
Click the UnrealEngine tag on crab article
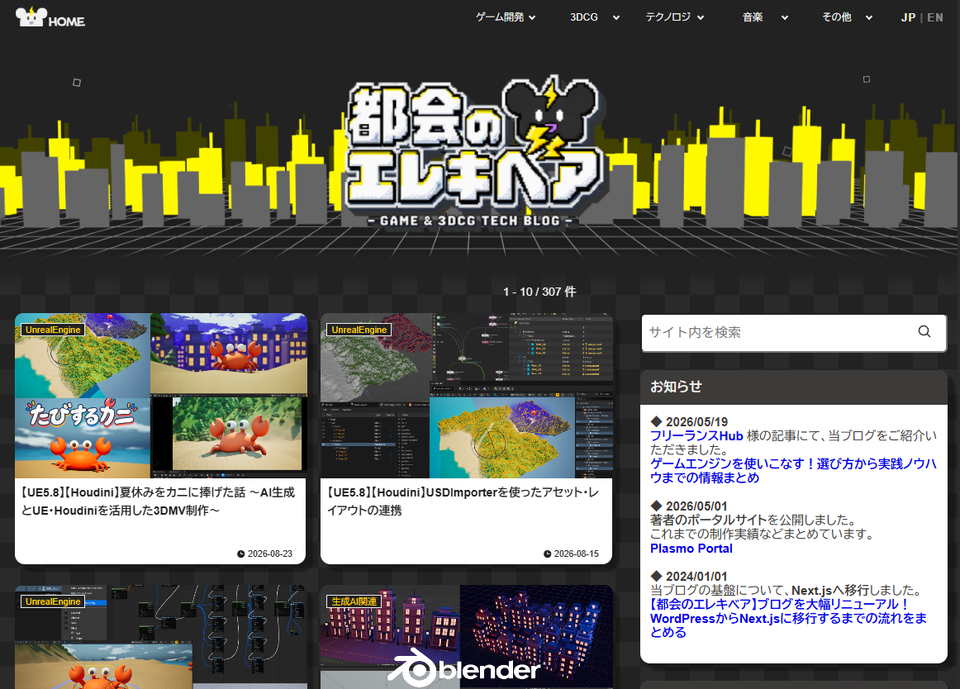pos(53,329)
